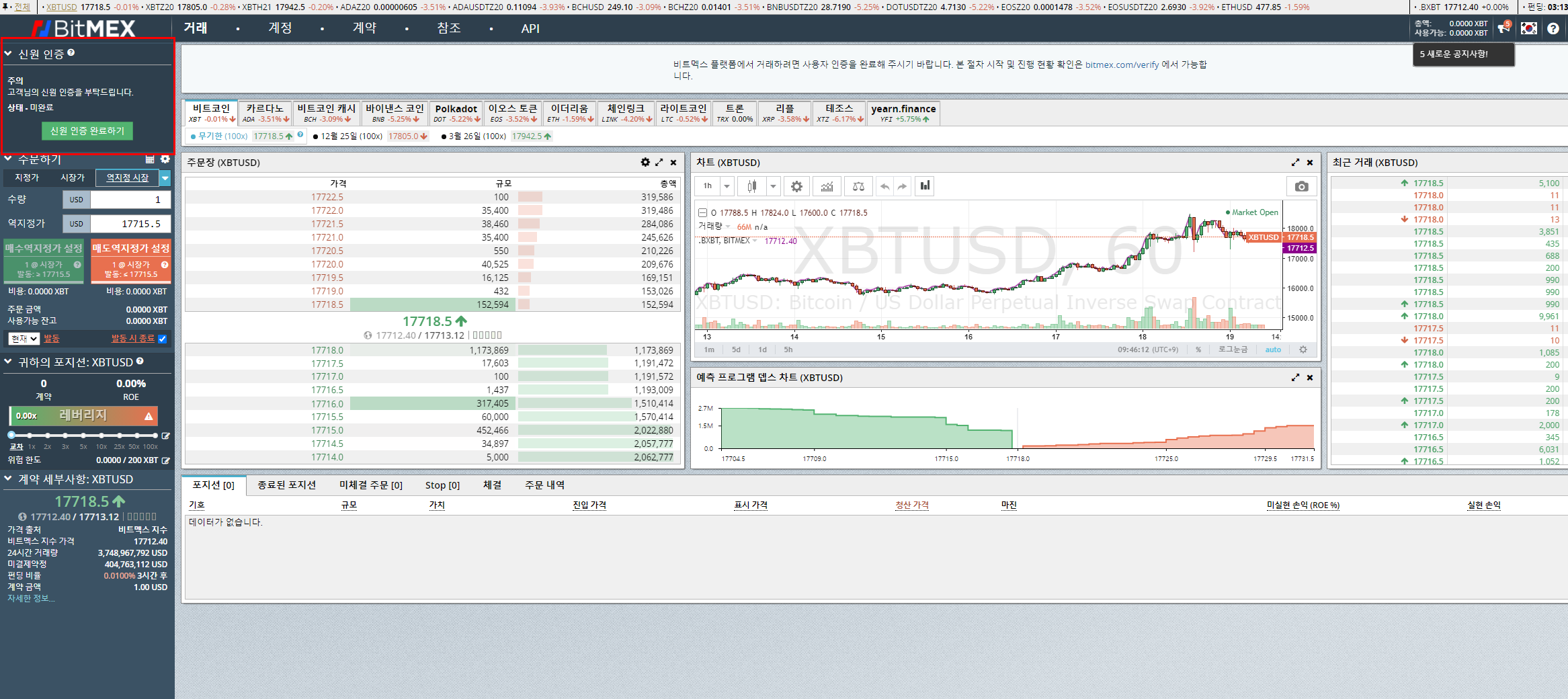The width and height of the screenshot is (1568, 699).
Task: Expand the orderbook panel fullscreen
Action: (659, 162)
